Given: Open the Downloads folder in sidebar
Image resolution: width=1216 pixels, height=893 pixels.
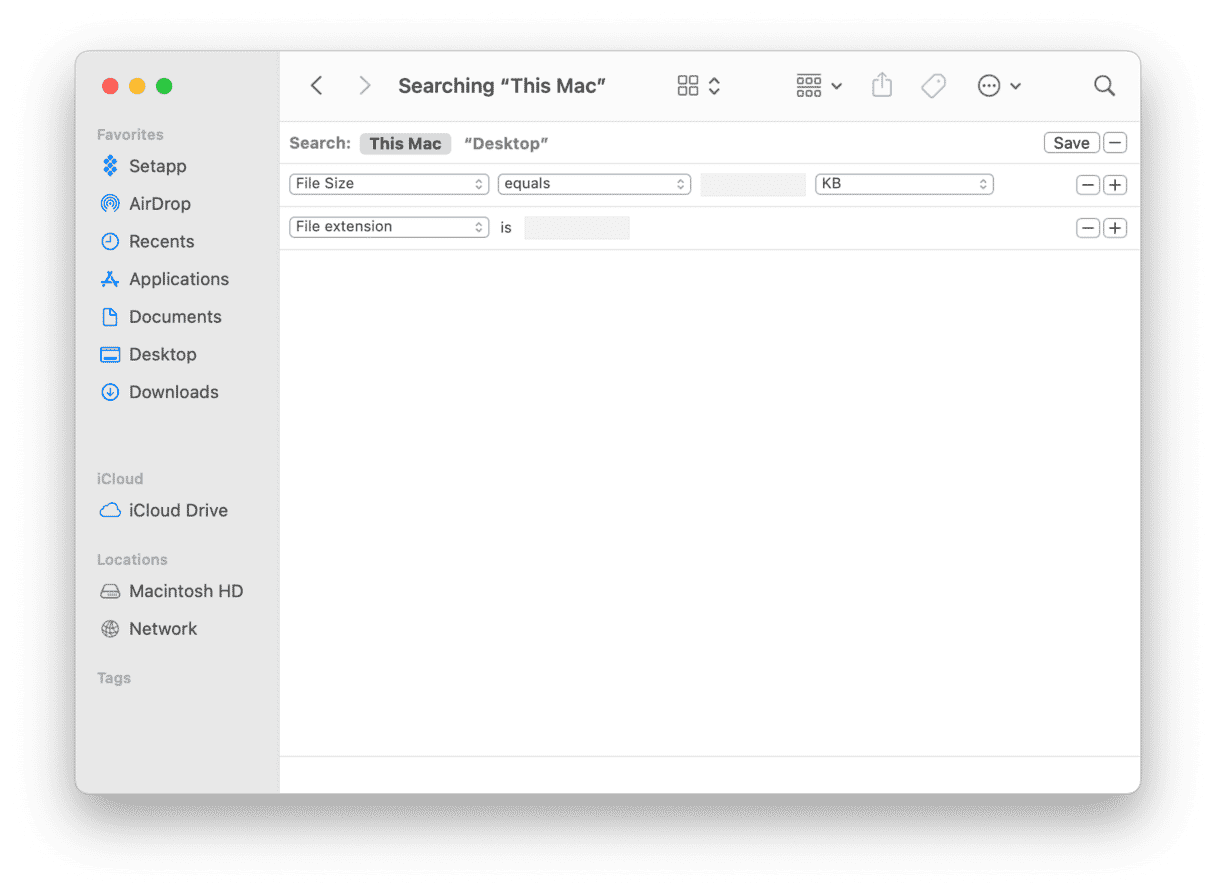Looking at the screenshot, I should click(x=174, y=392).
